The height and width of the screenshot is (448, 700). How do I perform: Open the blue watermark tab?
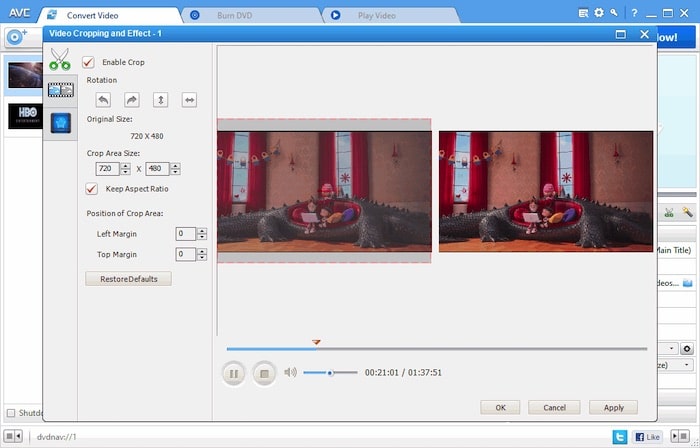point(60,121)
